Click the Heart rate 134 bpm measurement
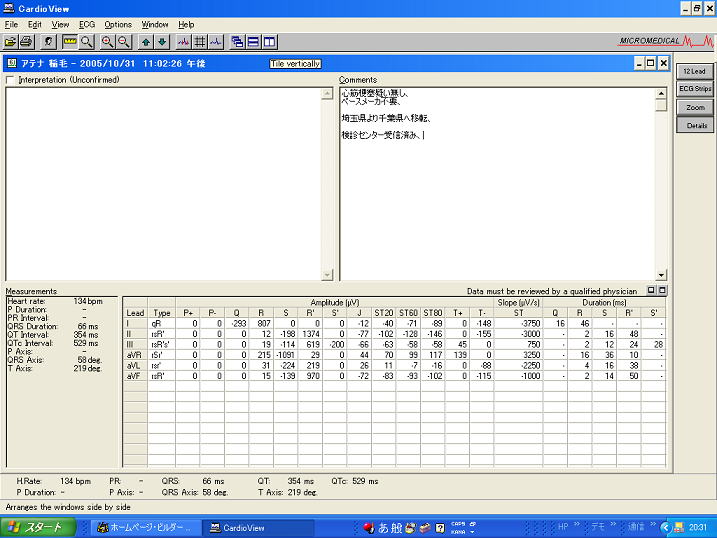The image size is (717, 538). [x=55, y=301]
